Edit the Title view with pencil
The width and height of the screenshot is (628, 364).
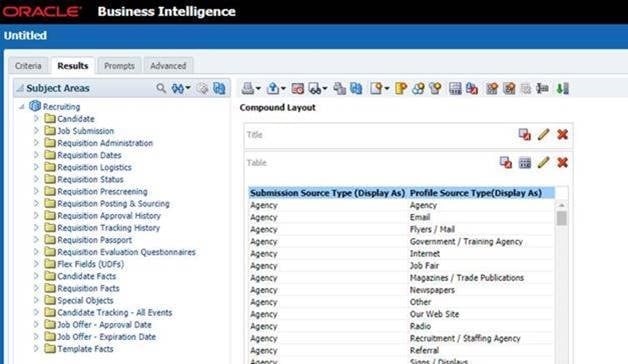click(543, 135)
